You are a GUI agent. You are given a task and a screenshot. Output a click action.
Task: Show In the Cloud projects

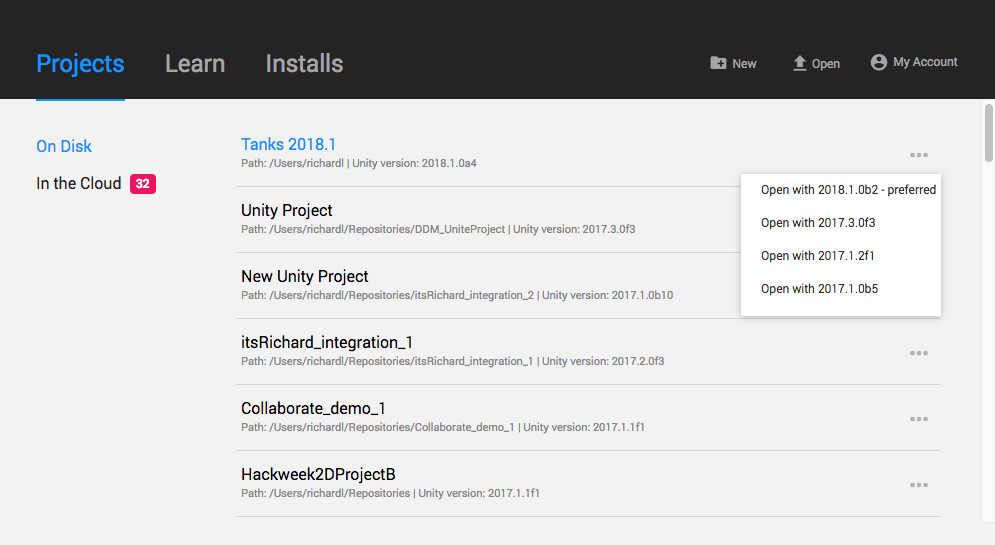coord(78,184)
